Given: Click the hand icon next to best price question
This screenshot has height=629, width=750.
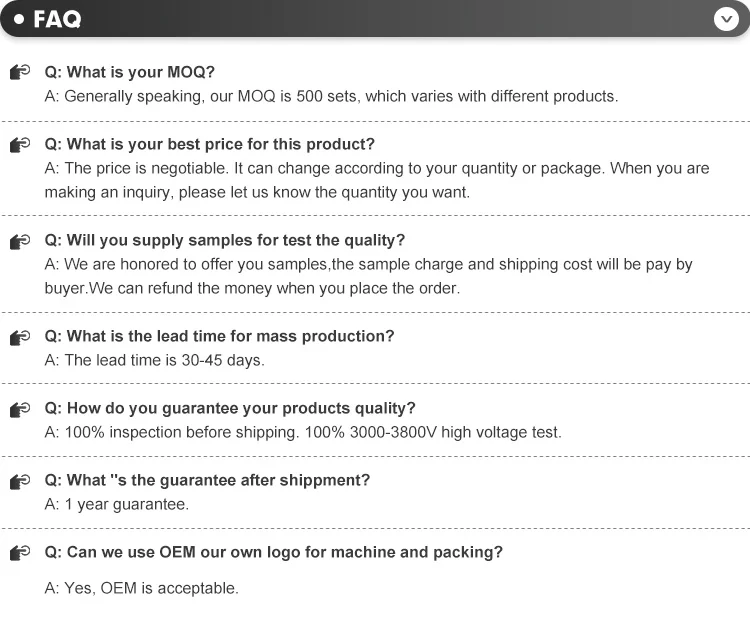Looking at the screenshot, I should 20,145.
